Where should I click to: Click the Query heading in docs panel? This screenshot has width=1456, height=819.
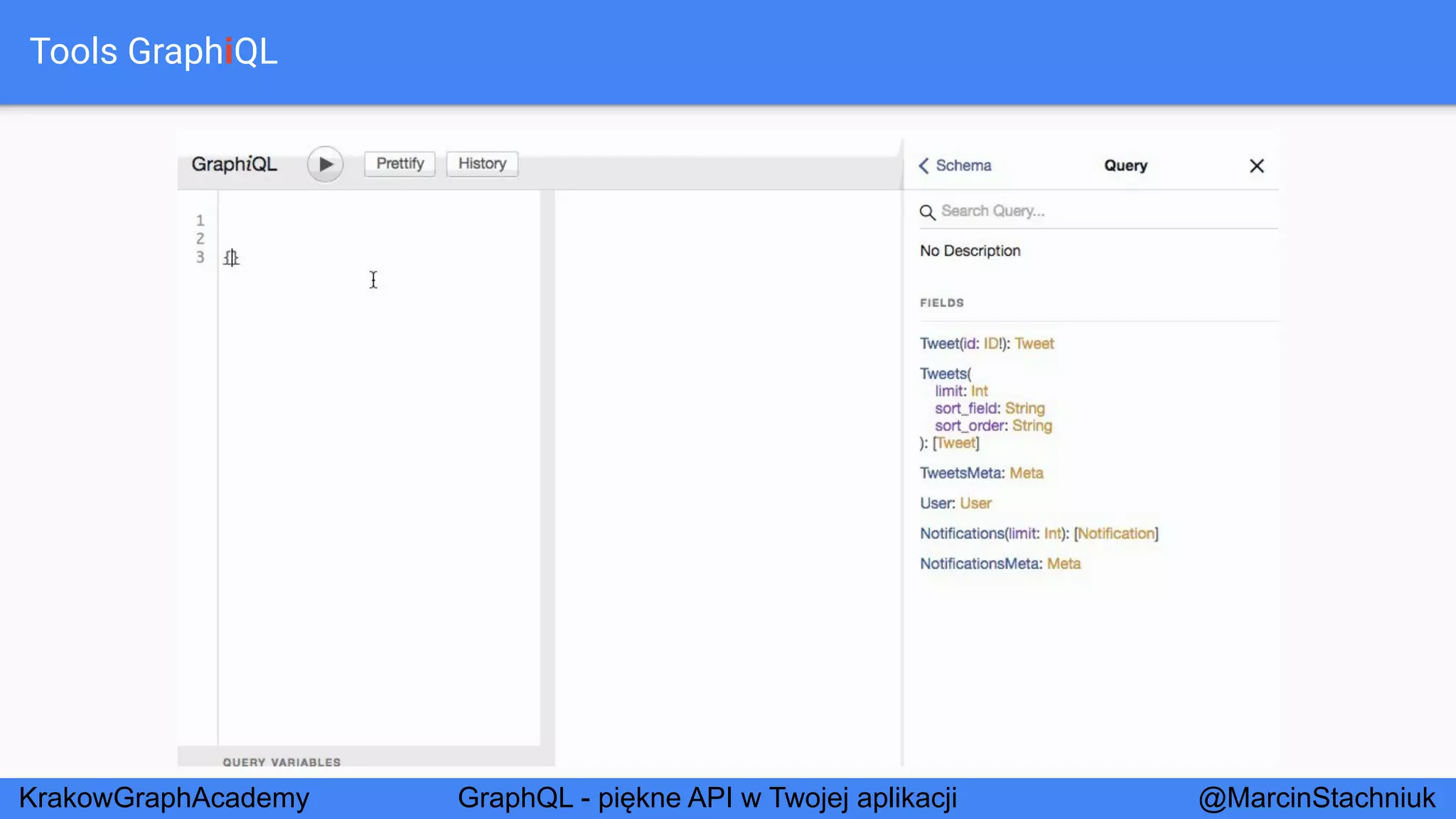pos(1125,166)
